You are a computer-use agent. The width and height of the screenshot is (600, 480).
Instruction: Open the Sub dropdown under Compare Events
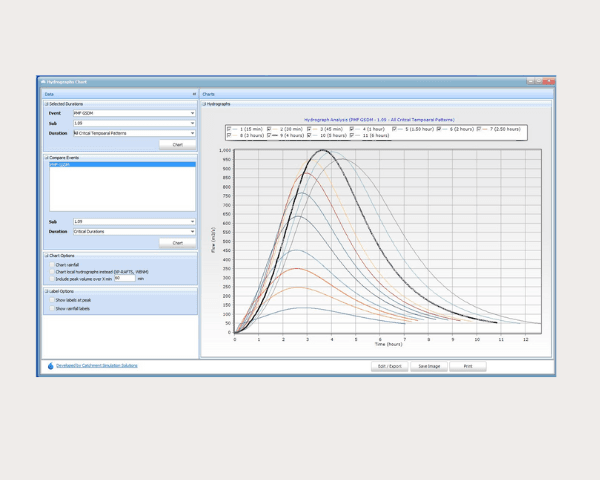click(134, 222)
